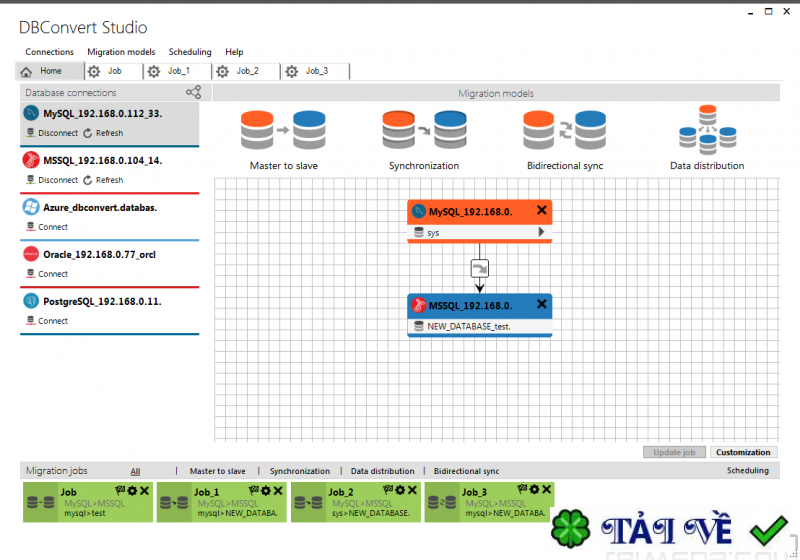This screenshot has width=800, height=560.
Task: Refresh the MySQL connection
Action: pyautogui.click(x=103, y=133)
